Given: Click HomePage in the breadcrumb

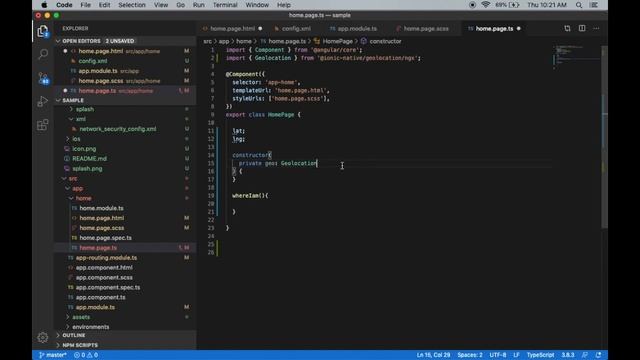Looking at the screenshot, I should [x=338, y=41].
